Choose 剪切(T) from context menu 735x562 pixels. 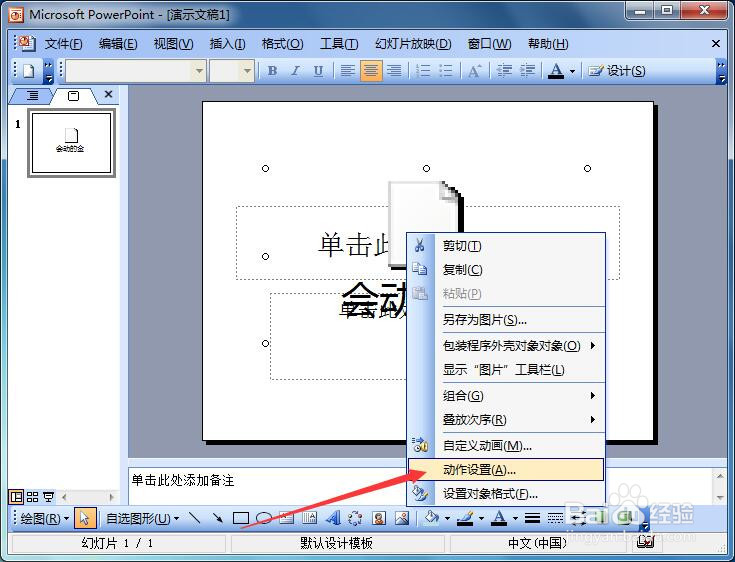click(506, 246)
